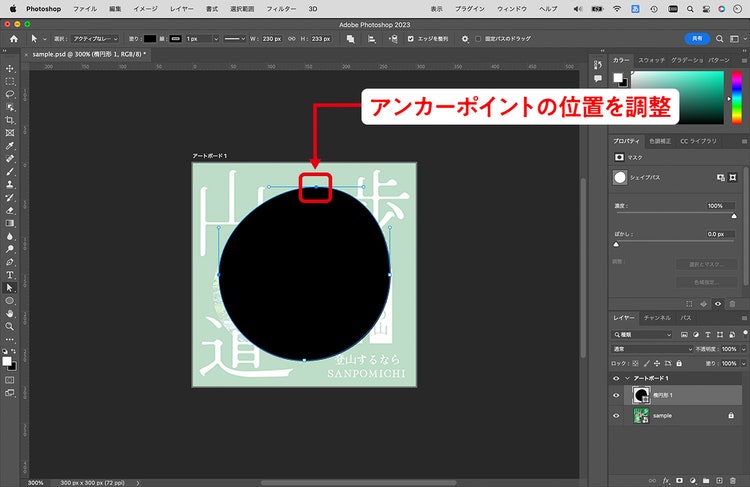Create a new group folder icon

pyautogui.click(x=706, y=480)
